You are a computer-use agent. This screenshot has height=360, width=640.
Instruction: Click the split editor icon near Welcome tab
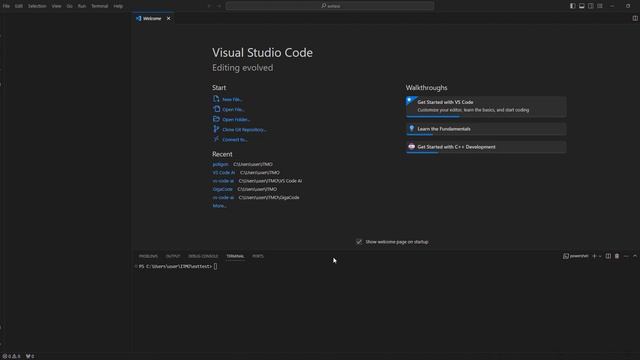pyautogui.click(x=635, y=18)
